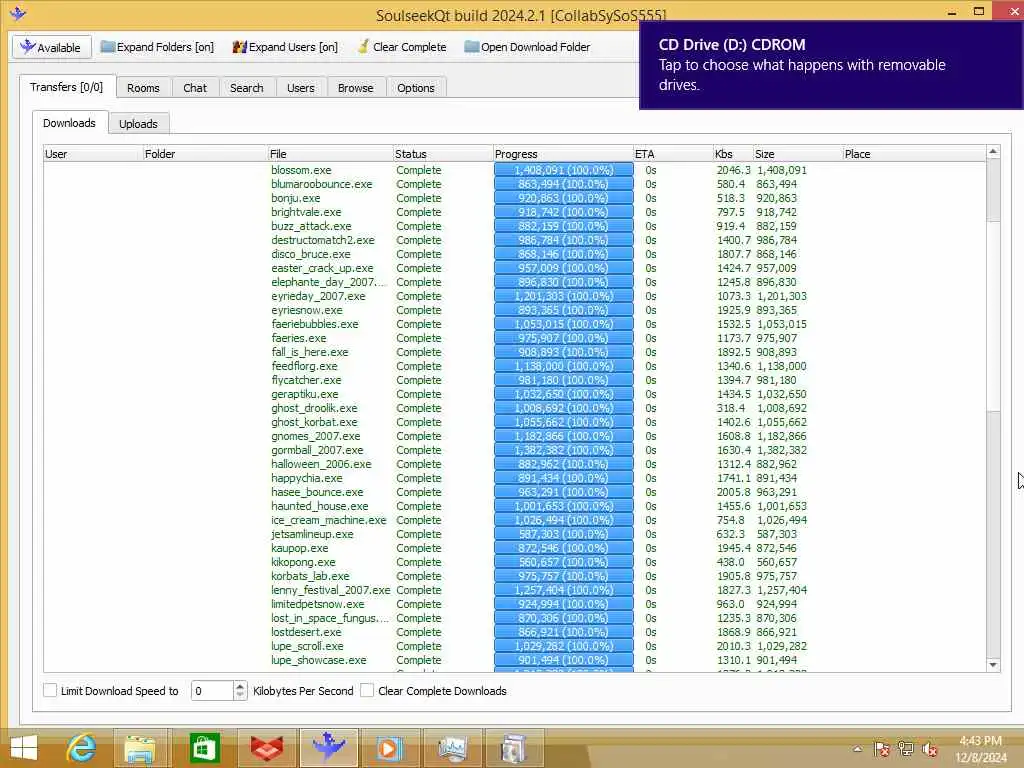The image size is (1024, 768).
Task: Check Clear Complete Downloads checkbox
Action: click(368, 690)
